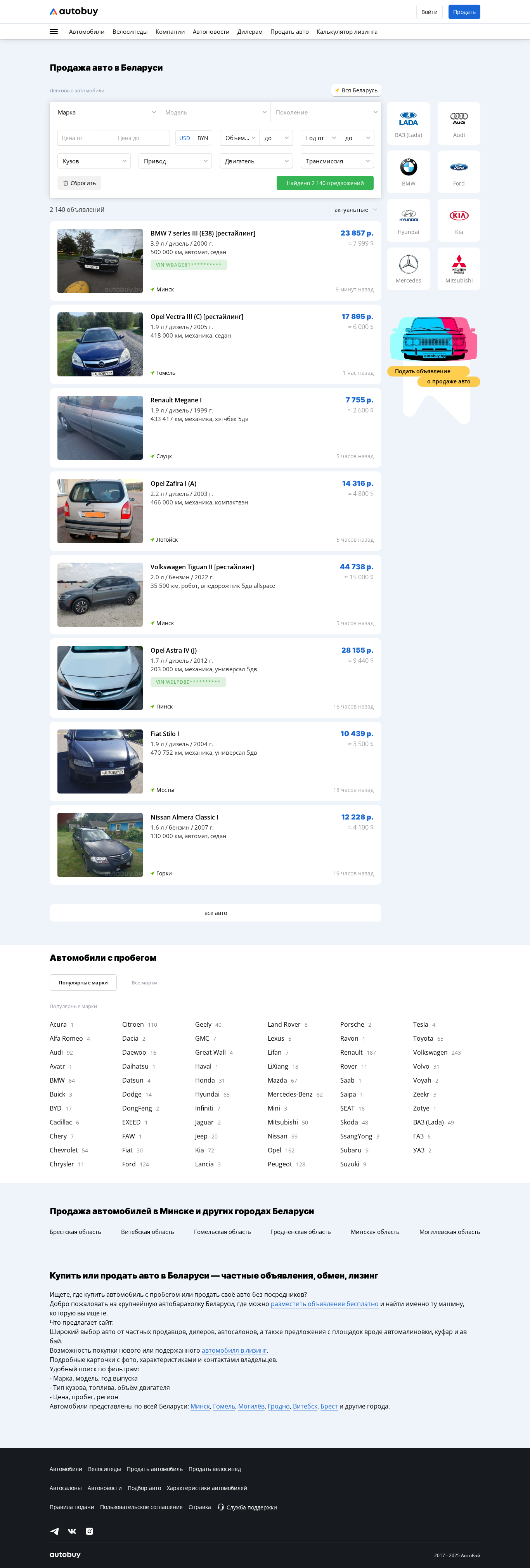Click the все авто button

point(215,913)
